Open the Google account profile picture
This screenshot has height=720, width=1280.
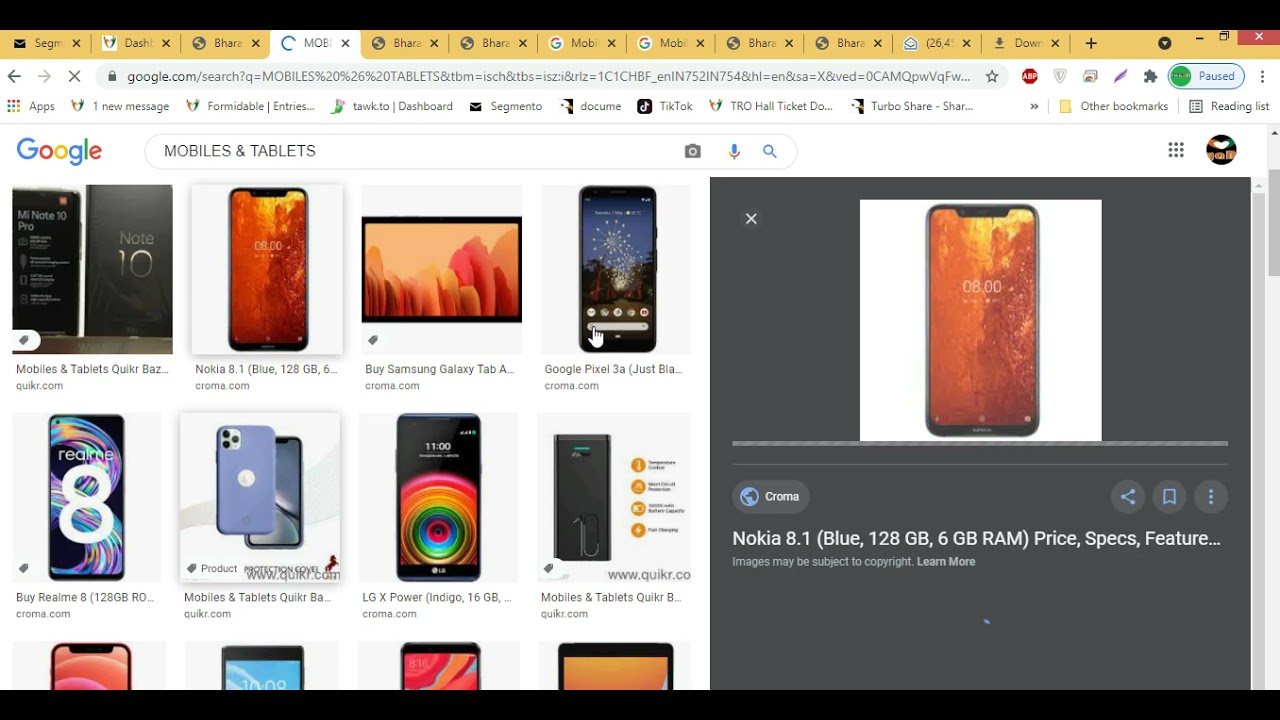(x=1221, y=150)
